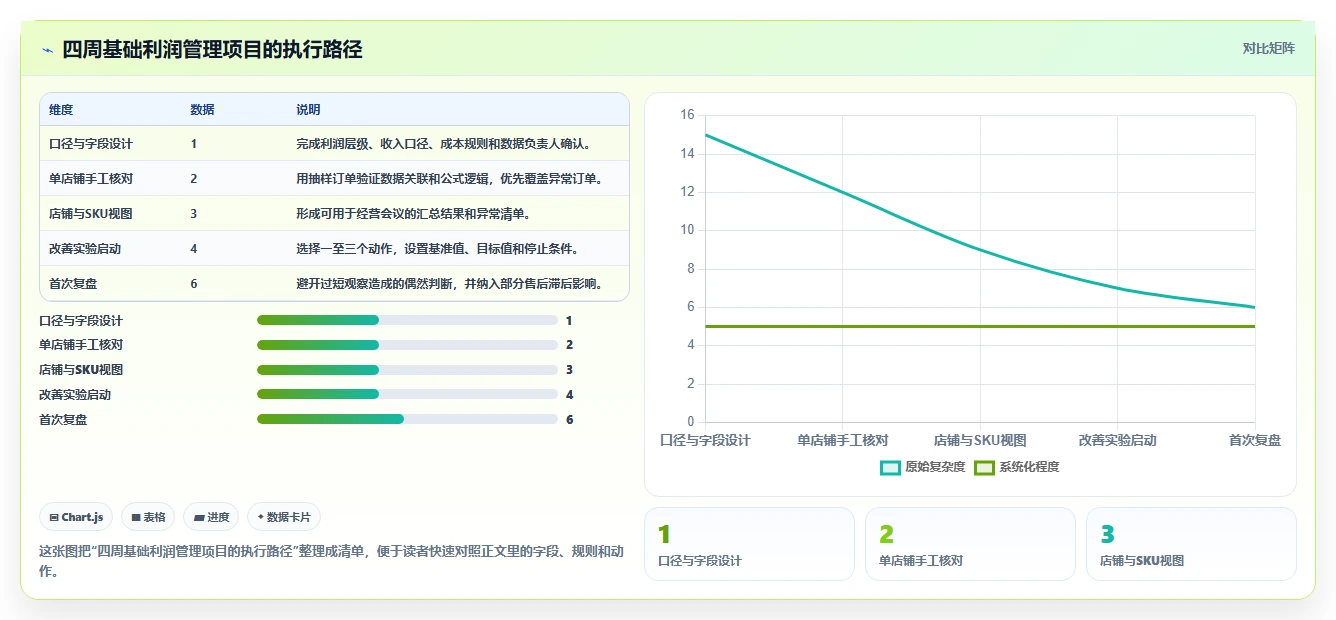Click value 6 in 首次复盘 table row
The image size is (1336, 620).
pyautogui.click(x=194, y=284)
